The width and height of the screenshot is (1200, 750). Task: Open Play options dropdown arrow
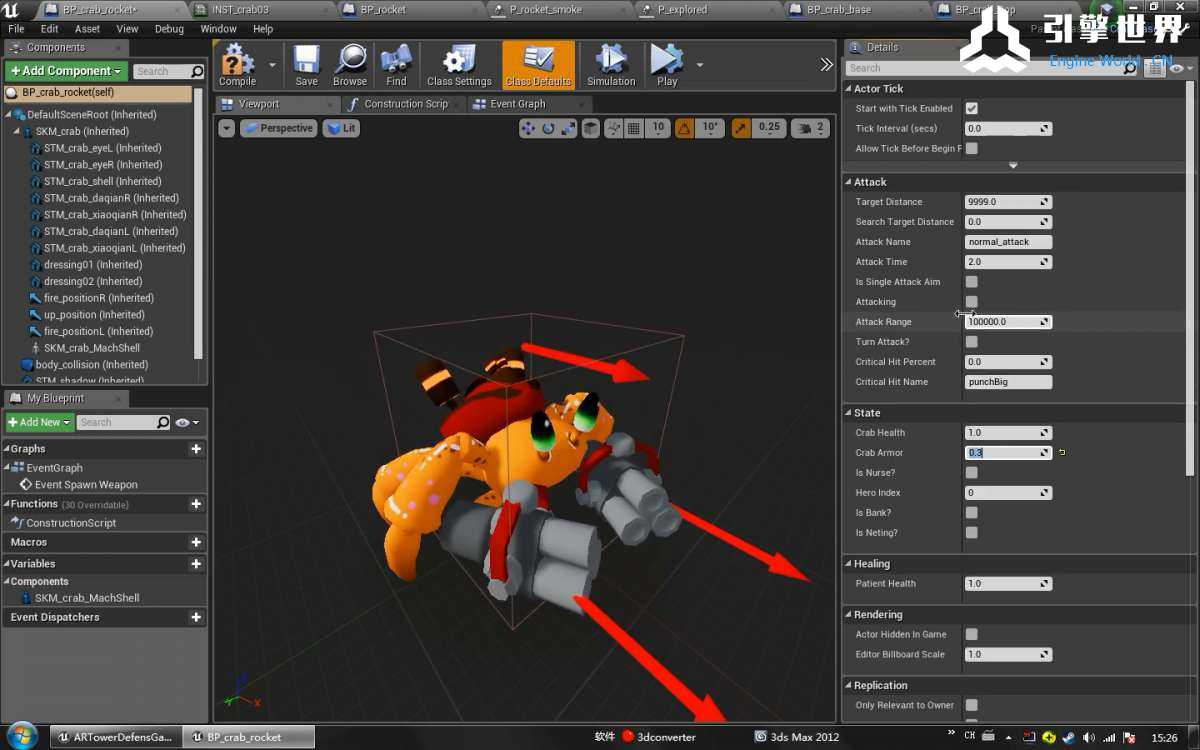point(699,65)
